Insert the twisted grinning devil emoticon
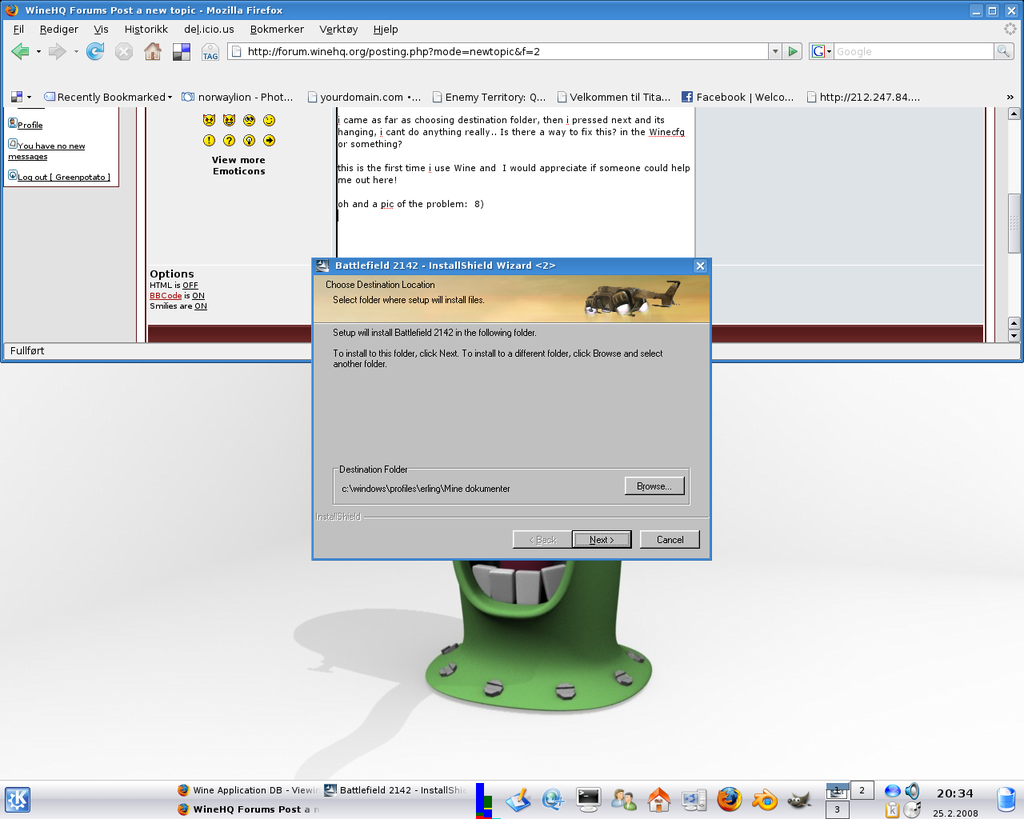 click(x=229, y=120)
